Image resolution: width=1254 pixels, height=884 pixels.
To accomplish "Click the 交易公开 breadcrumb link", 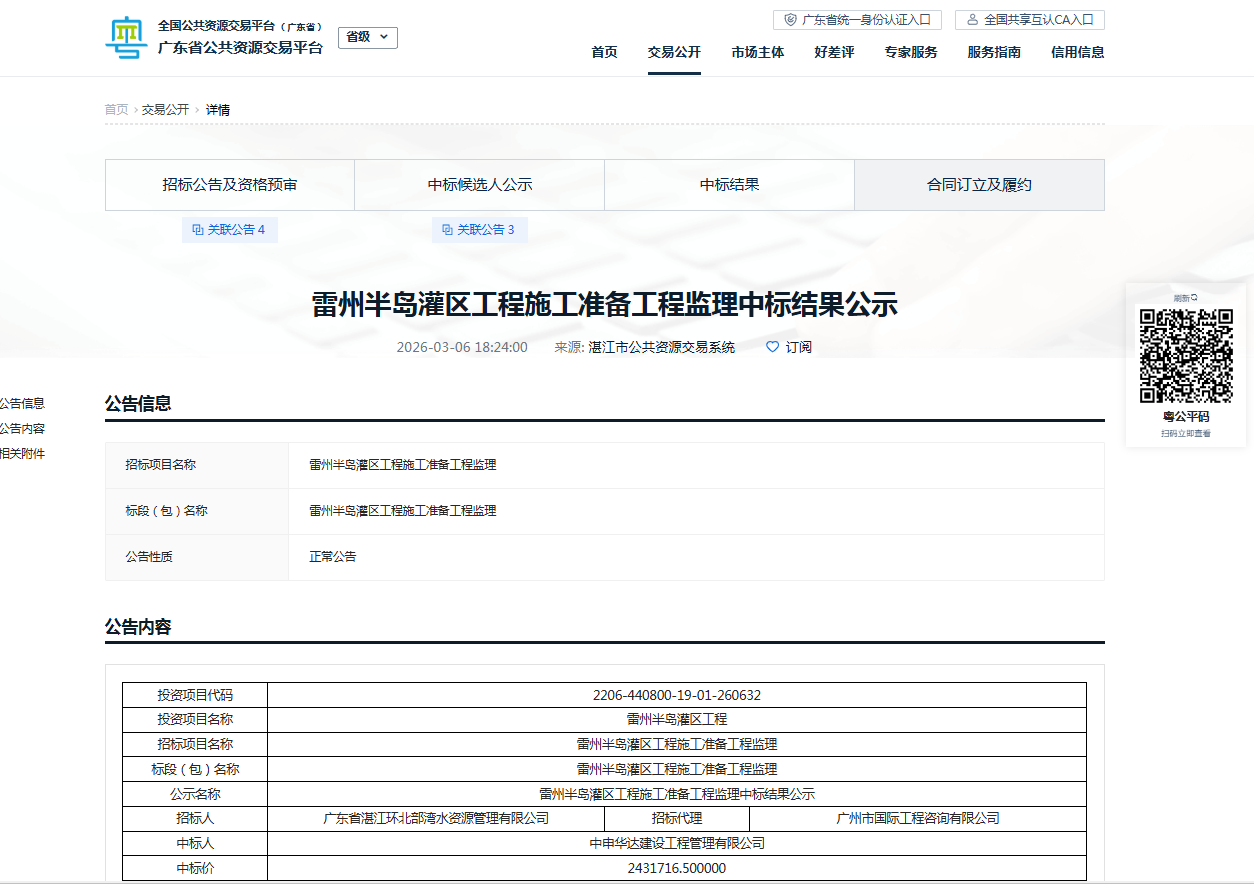I will click(x=165, y=110).
